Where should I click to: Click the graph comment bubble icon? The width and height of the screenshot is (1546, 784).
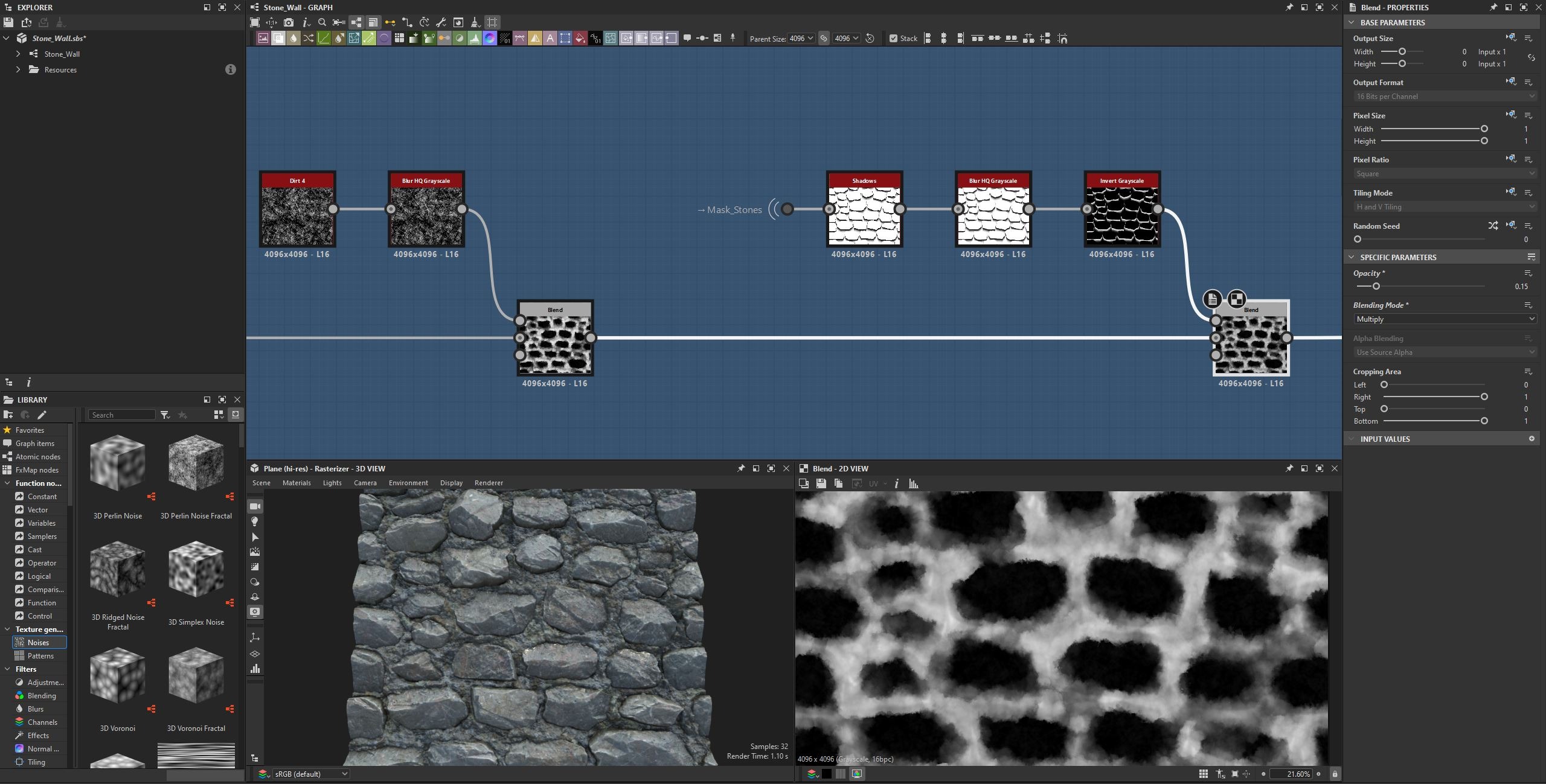(x=687, y=38)
